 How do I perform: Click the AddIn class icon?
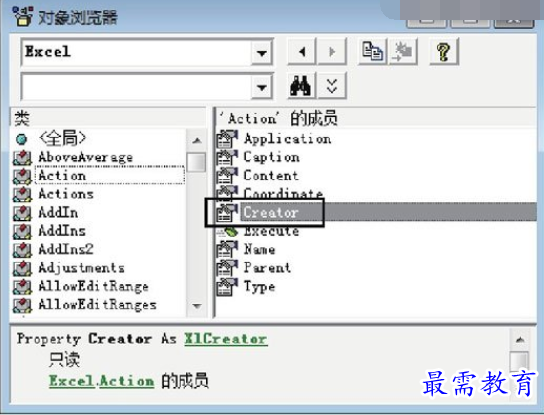(x=22, y=213)
